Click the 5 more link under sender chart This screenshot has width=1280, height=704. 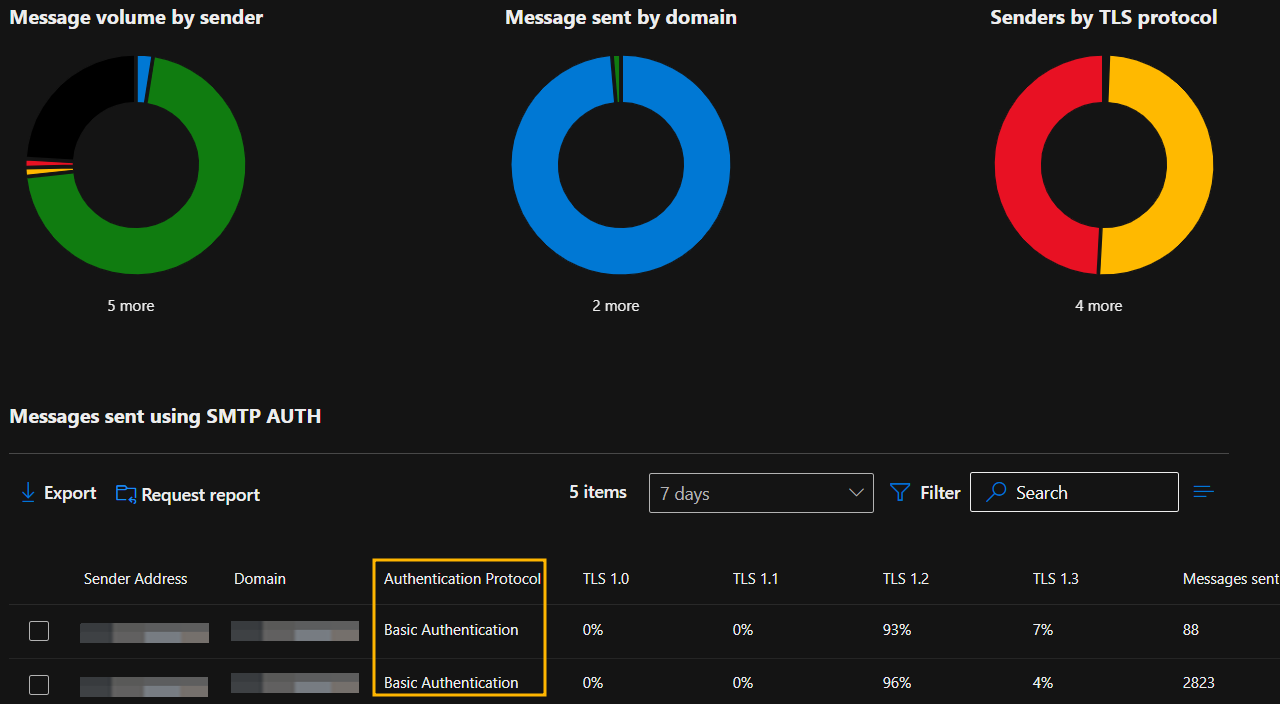click(130, 305)
